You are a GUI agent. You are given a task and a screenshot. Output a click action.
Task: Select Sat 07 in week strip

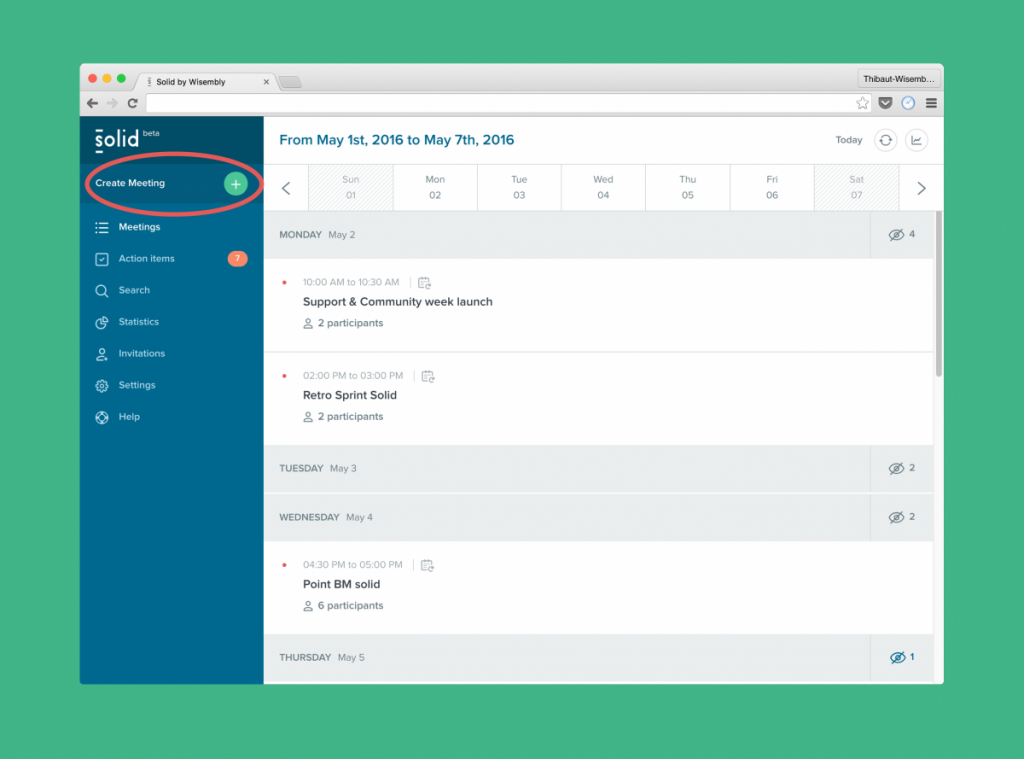pos(856,187)
